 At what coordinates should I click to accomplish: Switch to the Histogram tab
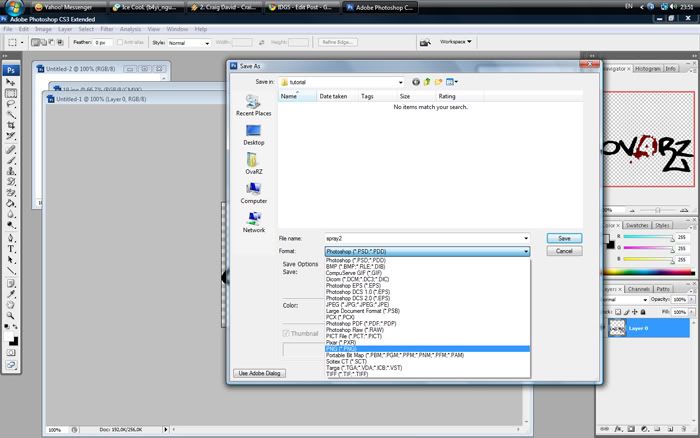[x=647, y=69]
